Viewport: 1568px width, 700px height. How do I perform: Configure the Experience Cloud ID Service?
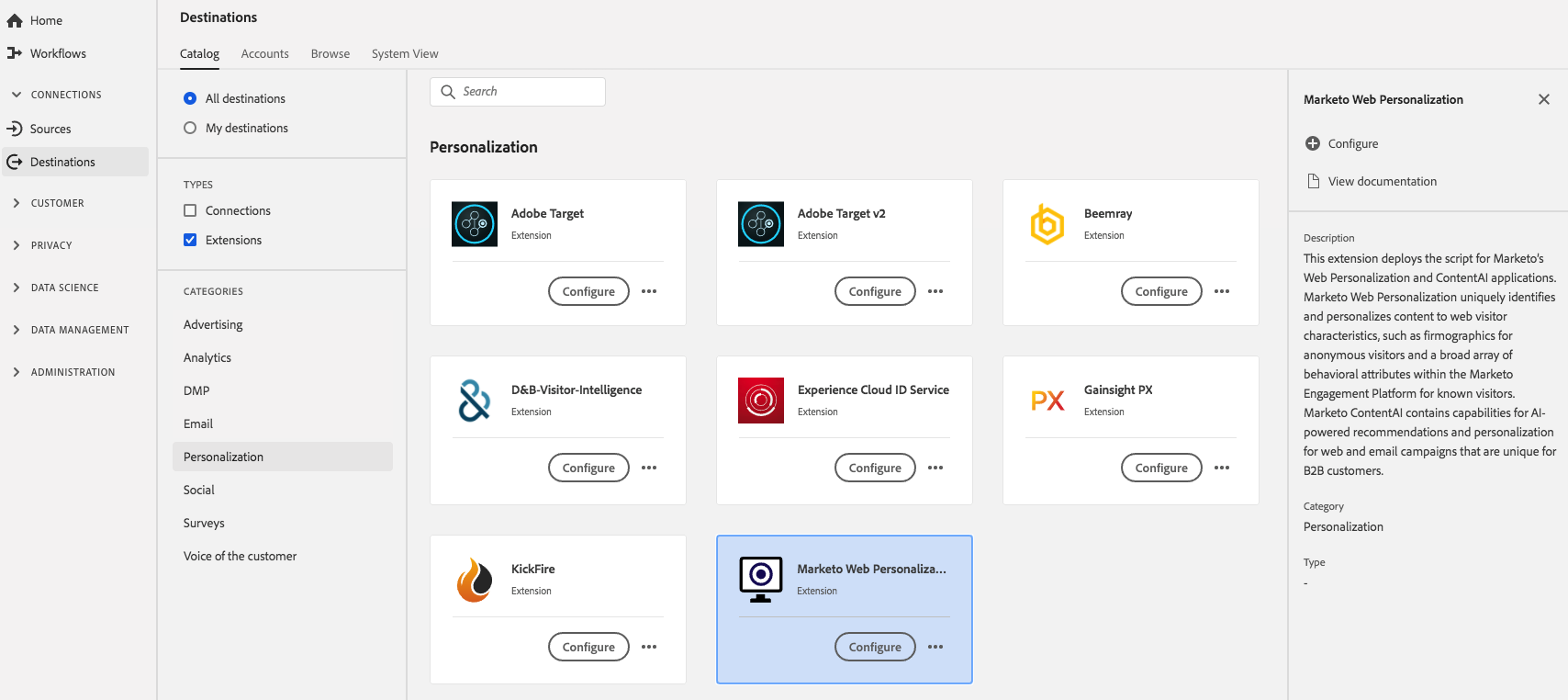pos(875,468)
